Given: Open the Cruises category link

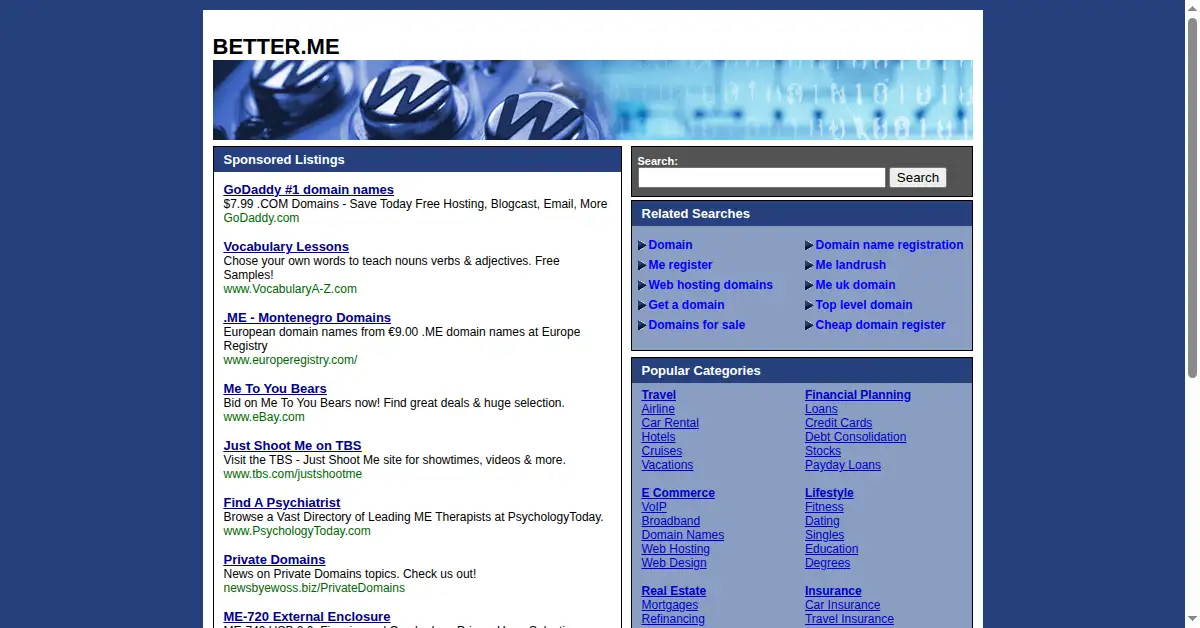Looking at the screenshot, I should point(661,451).
